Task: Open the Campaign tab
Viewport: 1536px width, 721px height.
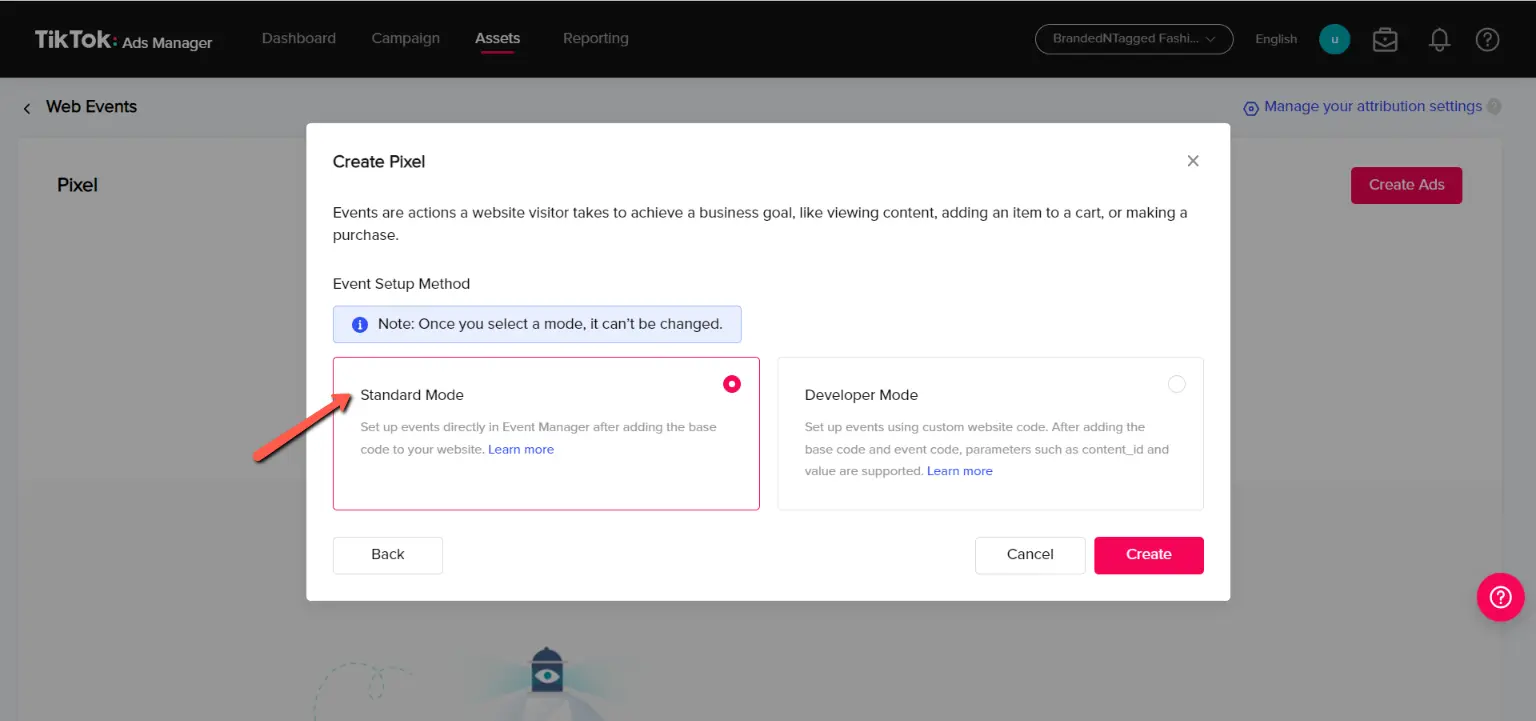Action: point(405,38)
